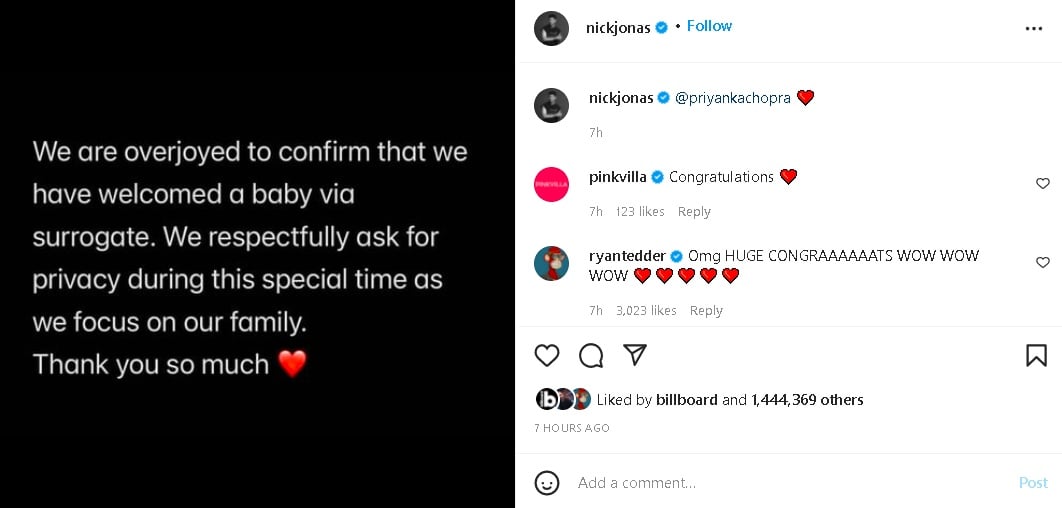Open ryantedder's profile avatar
Screen dimensions: 1062x508
click(x=551, y=263)
